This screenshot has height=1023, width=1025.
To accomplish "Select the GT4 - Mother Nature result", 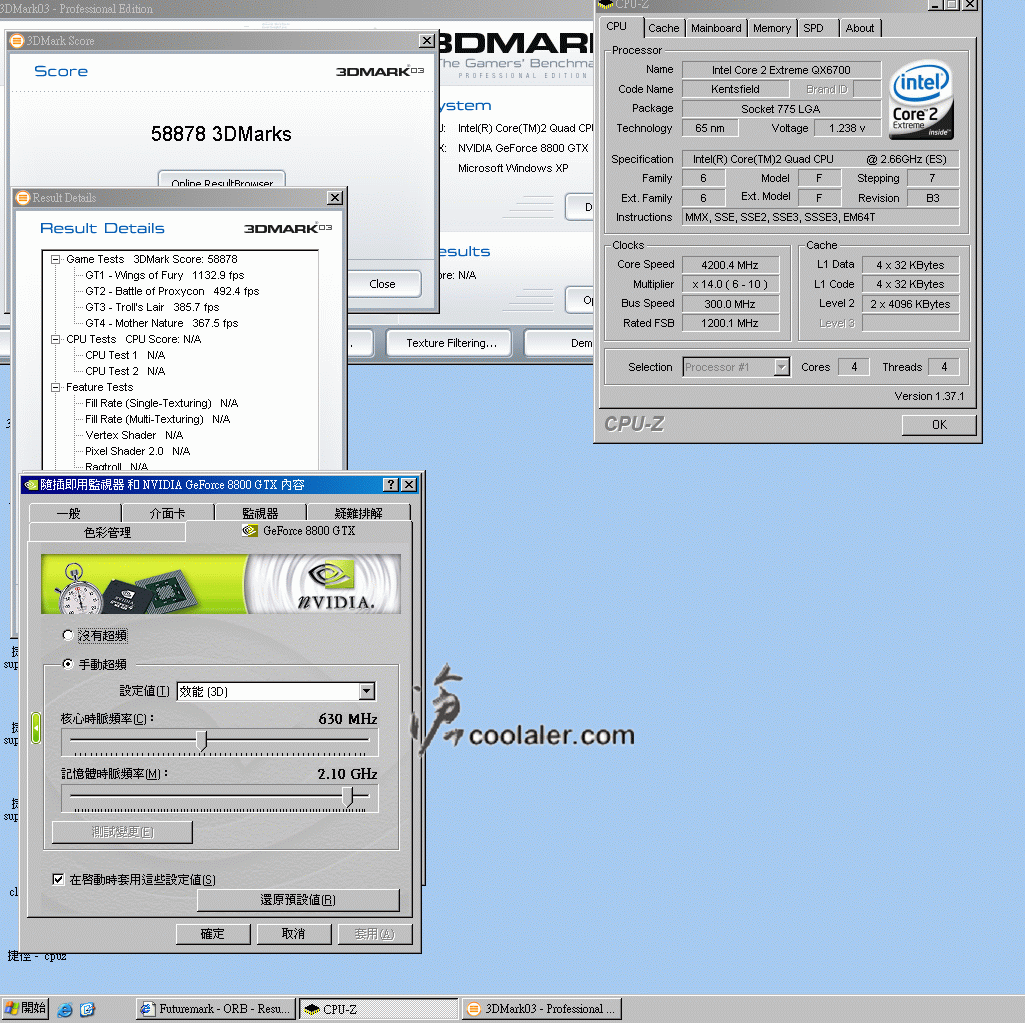I will click(161, 323).
